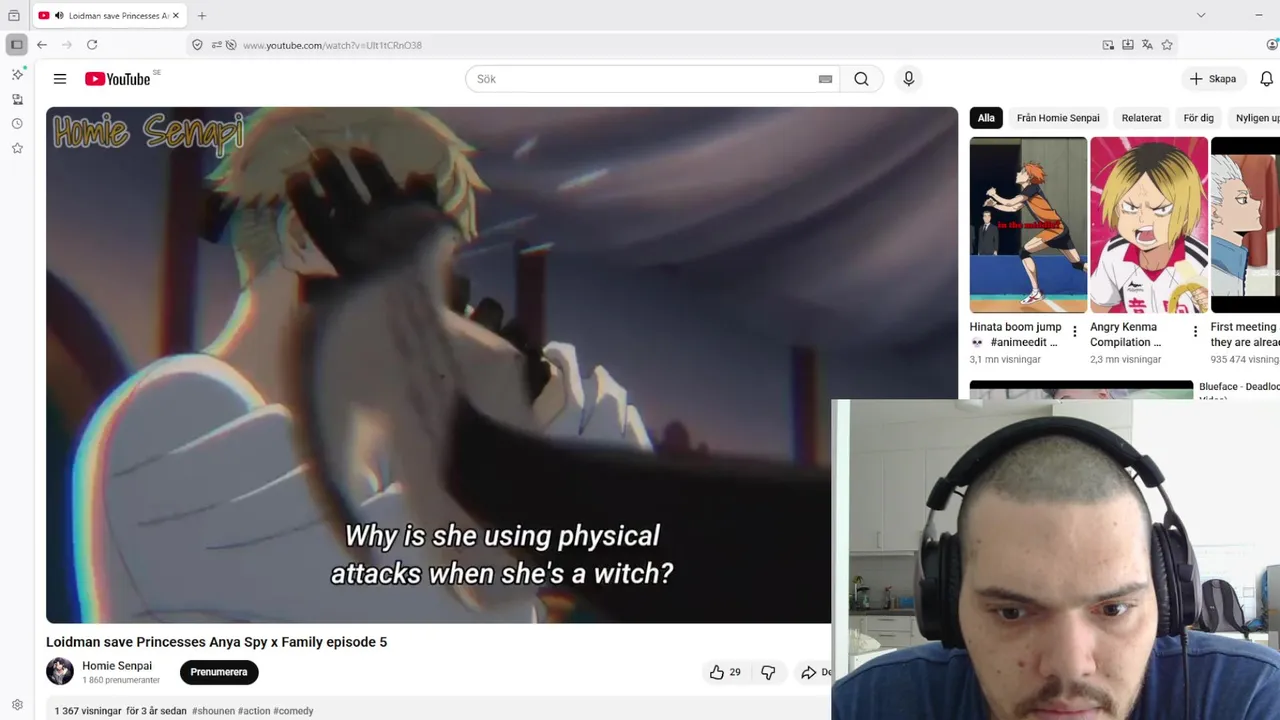Mute the tab via the speaker icon
This screenshot has width=1280, height=720.
click(x=59, y=16)
